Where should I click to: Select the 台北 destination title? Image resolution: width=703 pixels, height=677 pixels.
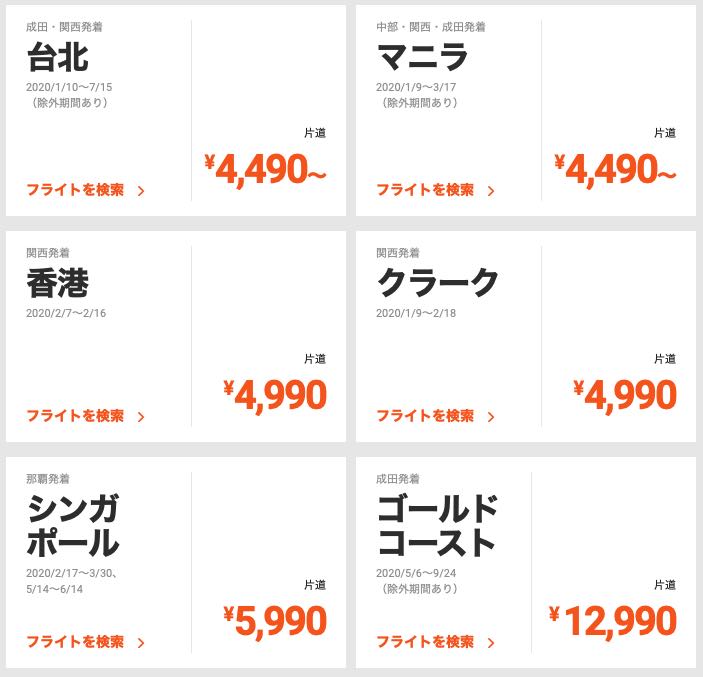tap(57, 57)
